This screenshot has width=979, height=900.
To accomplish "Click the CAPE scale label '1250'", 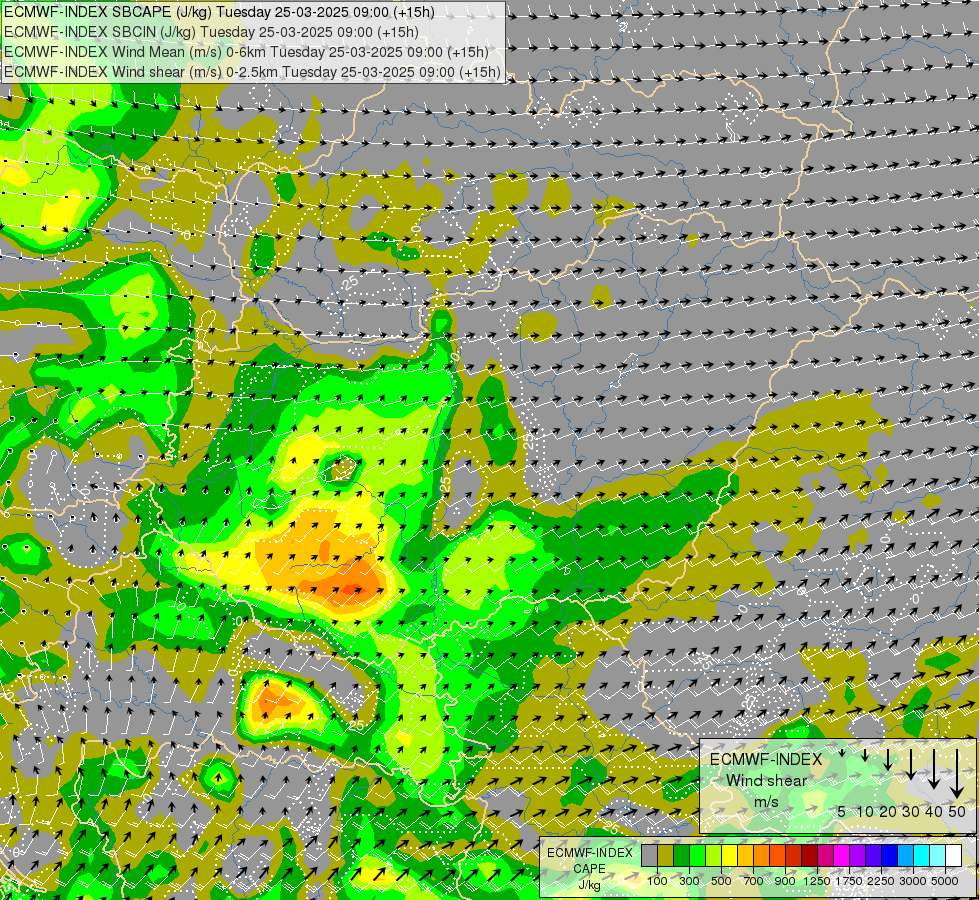I will (x=817, y=881).
